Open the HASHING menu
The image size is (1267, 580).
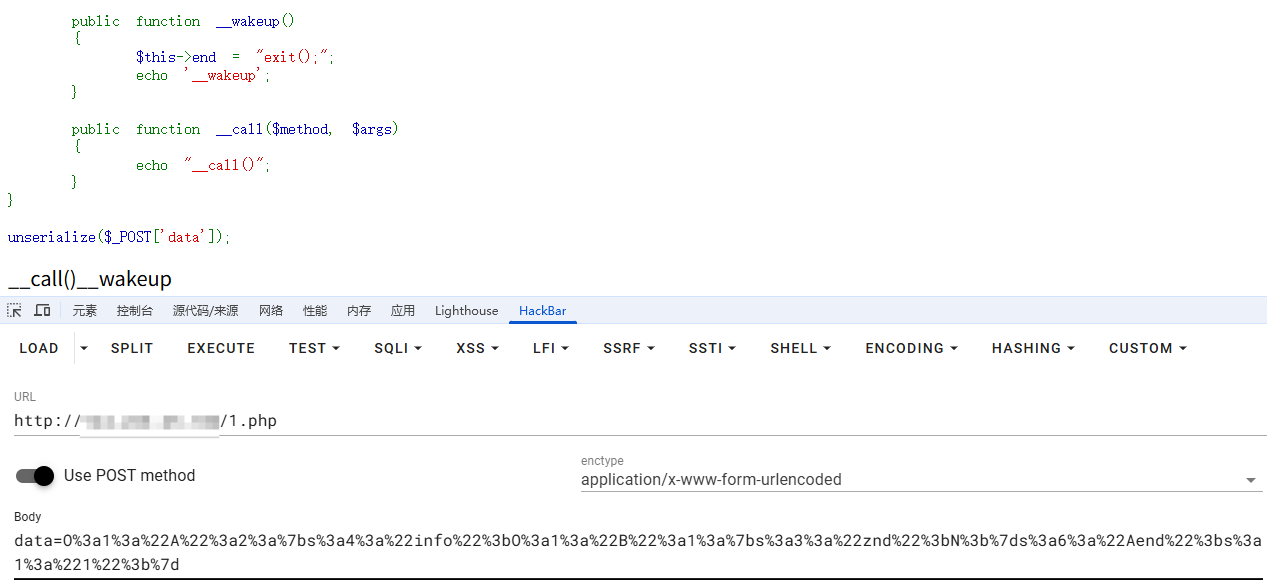[x=1033, y=348]
